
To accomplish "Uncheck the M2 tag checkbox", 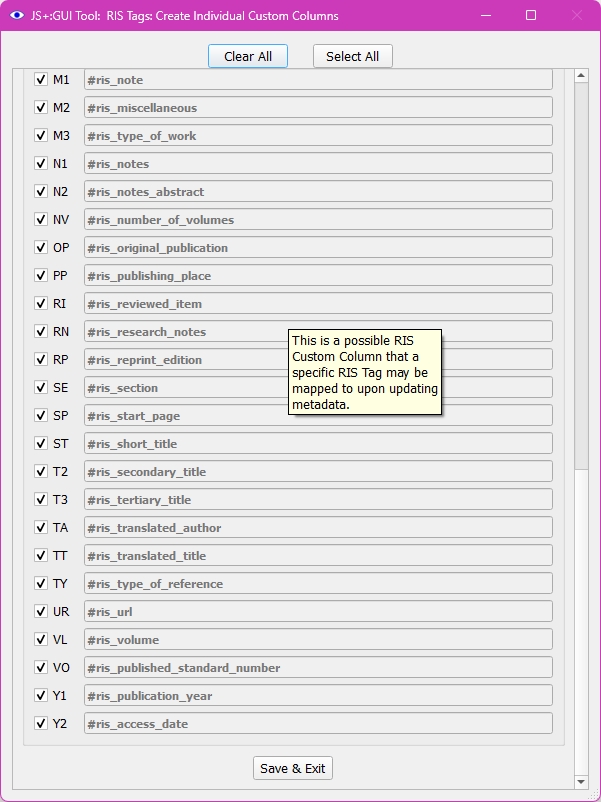I will coord(41,107).
